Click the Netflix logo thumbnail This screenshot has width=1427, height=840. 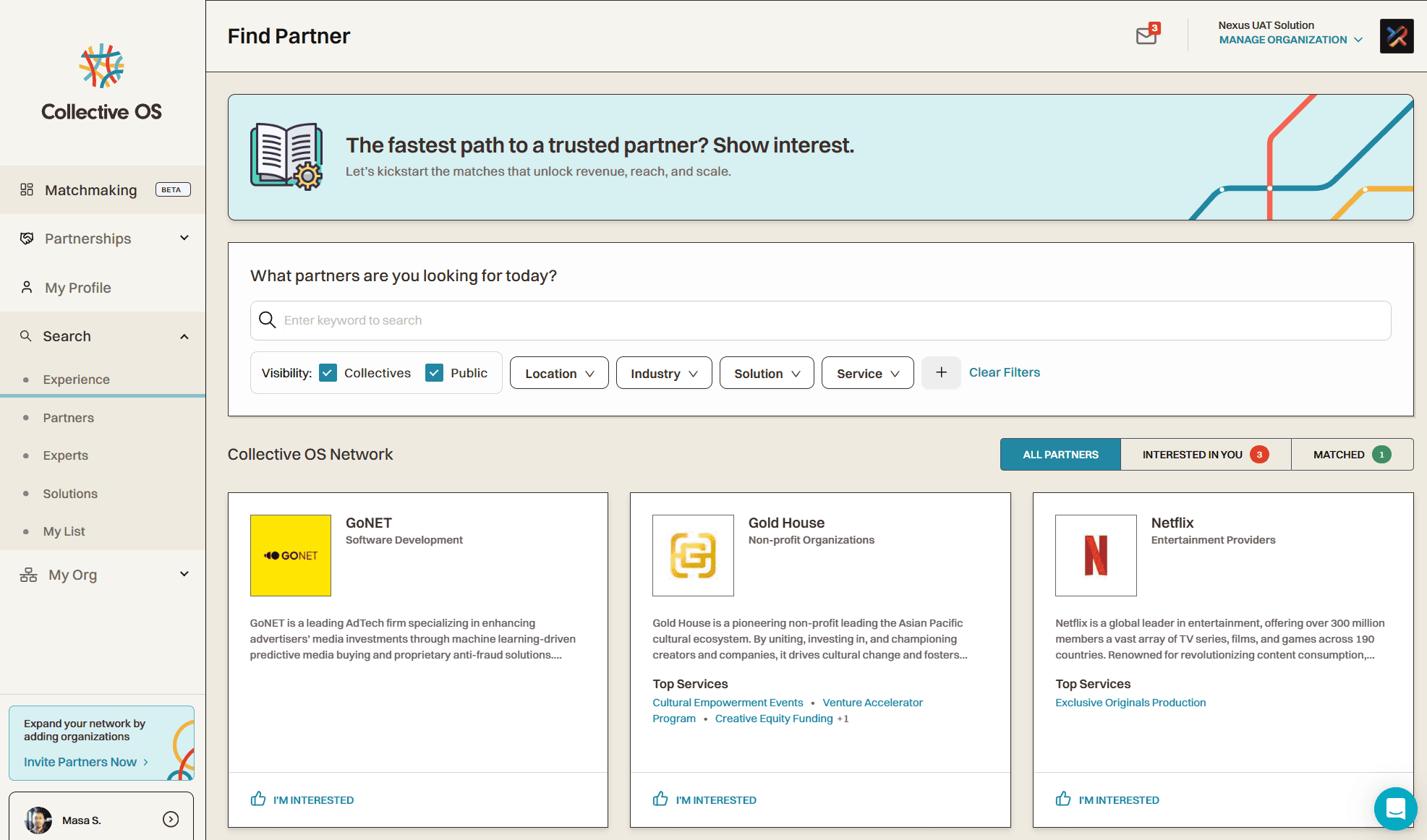click(1095, 555)
